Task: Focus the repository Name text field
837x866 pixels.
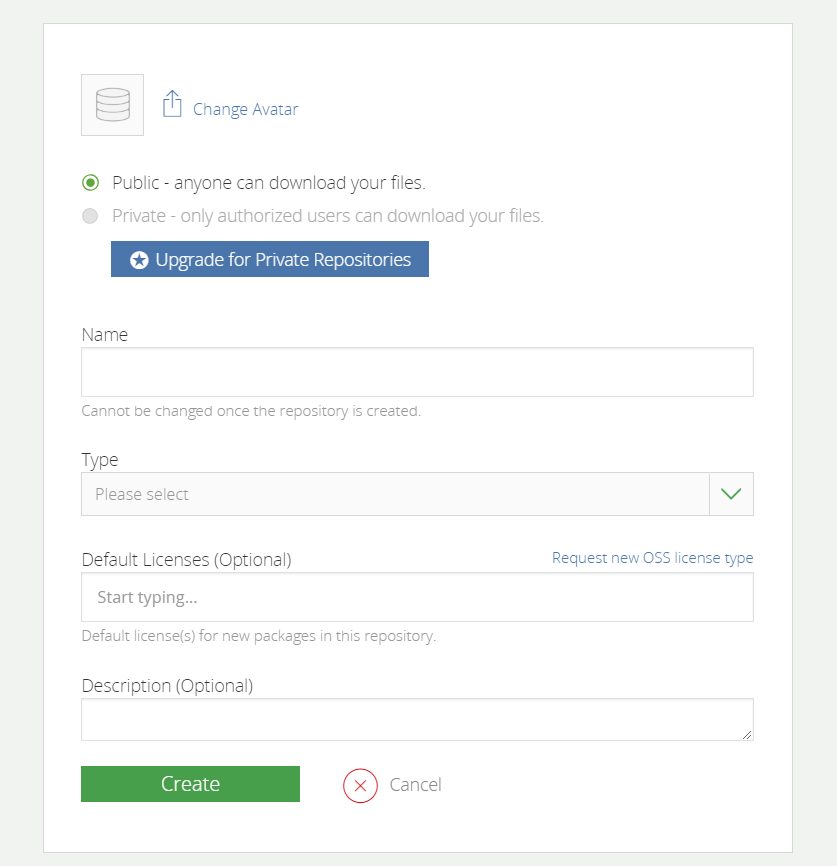Action: pos(417,372)
